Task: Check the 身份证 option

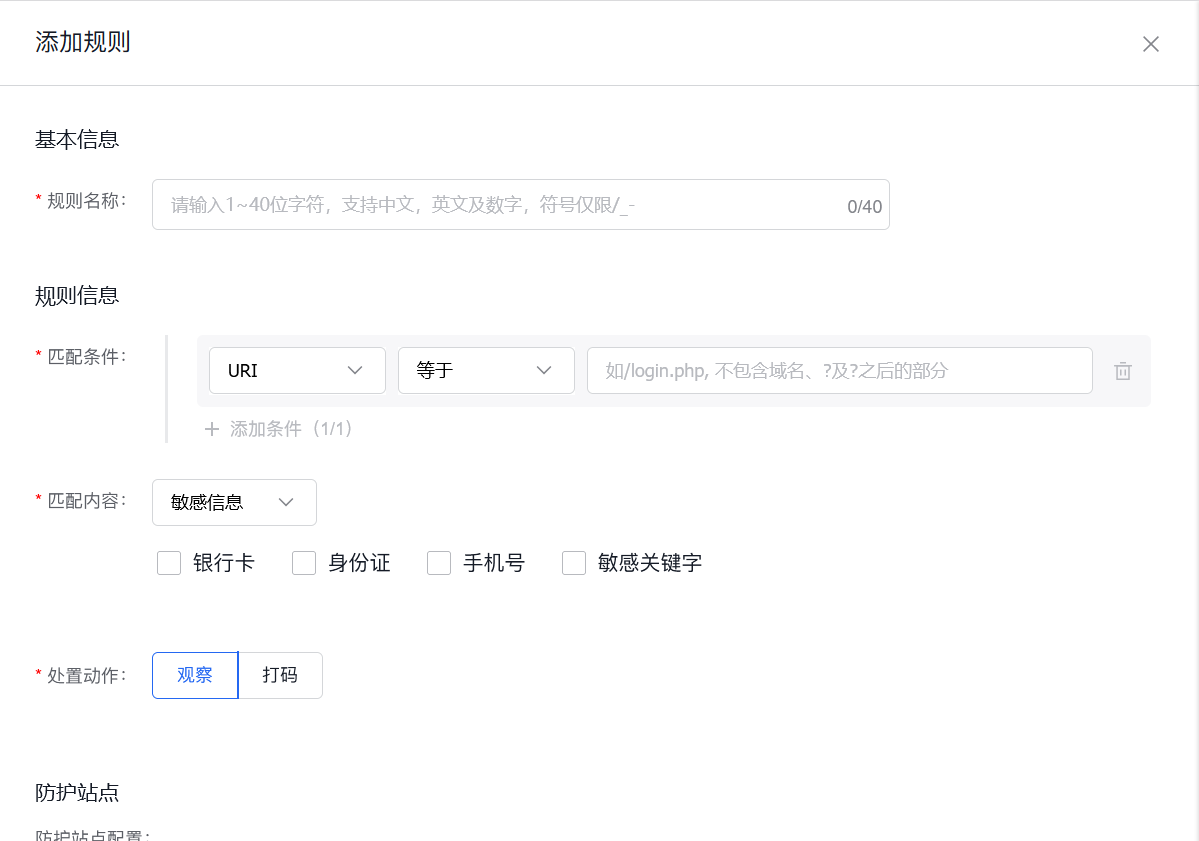Action: point(304,563)
